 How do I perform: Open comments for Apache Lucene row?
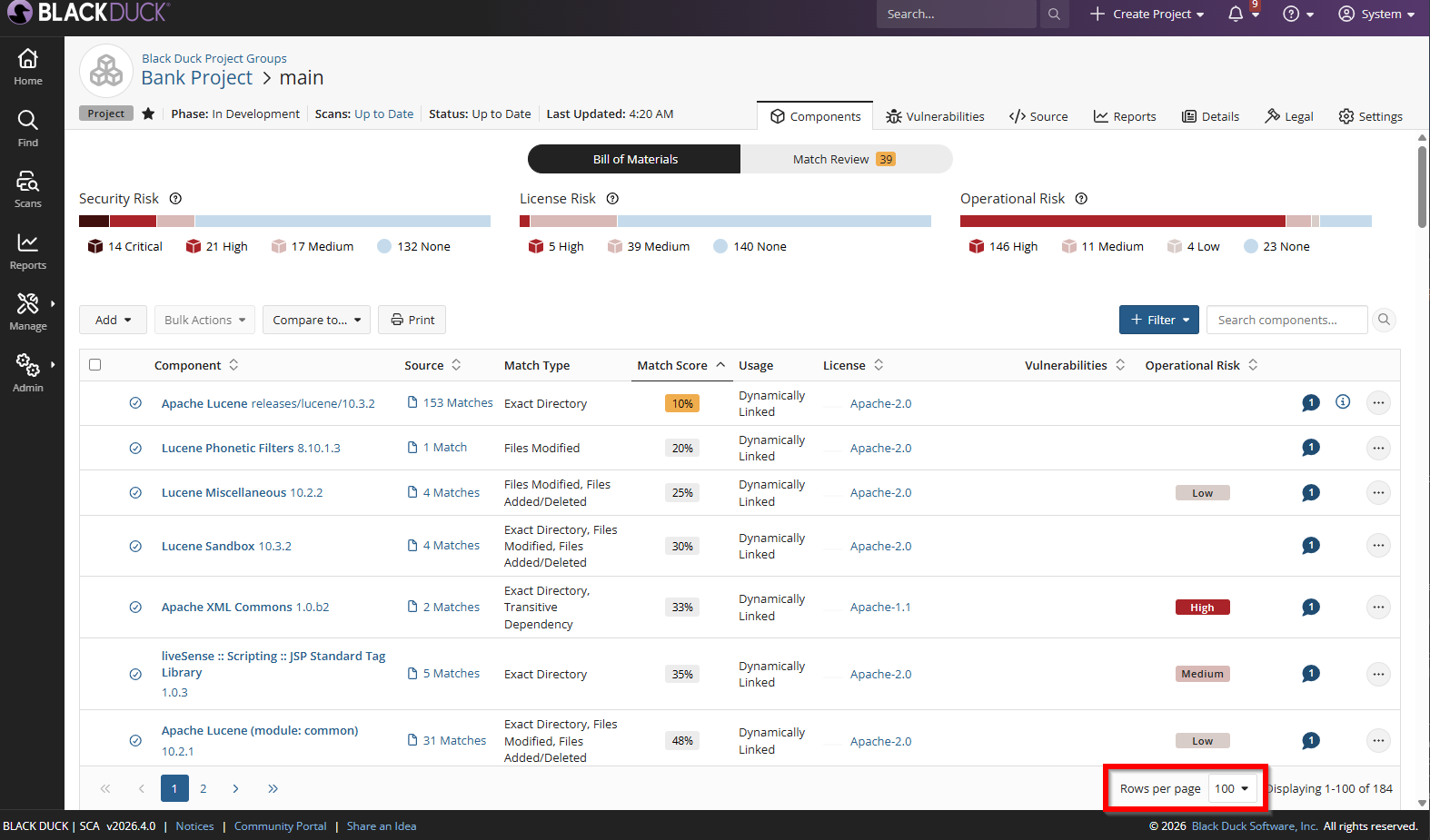pyautogui.click(x=1311, y=402)
